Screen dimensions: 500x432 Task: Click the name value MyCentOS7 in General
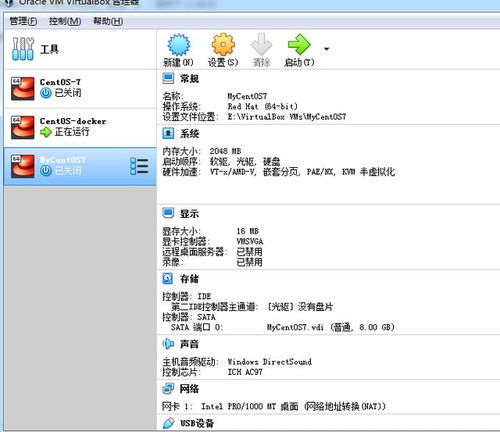click(247, 96)
